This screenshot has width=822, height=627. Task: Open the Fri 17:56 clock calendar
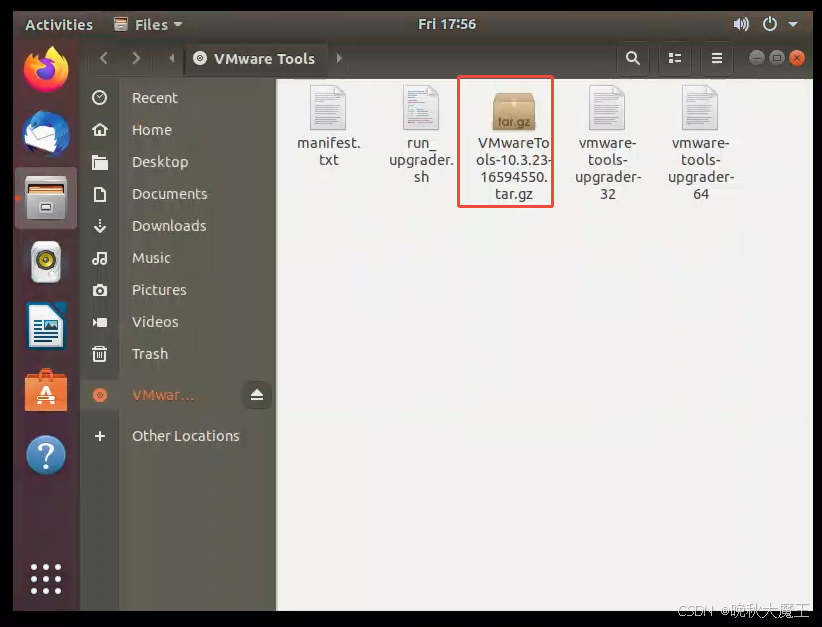(x=447, y=24)
